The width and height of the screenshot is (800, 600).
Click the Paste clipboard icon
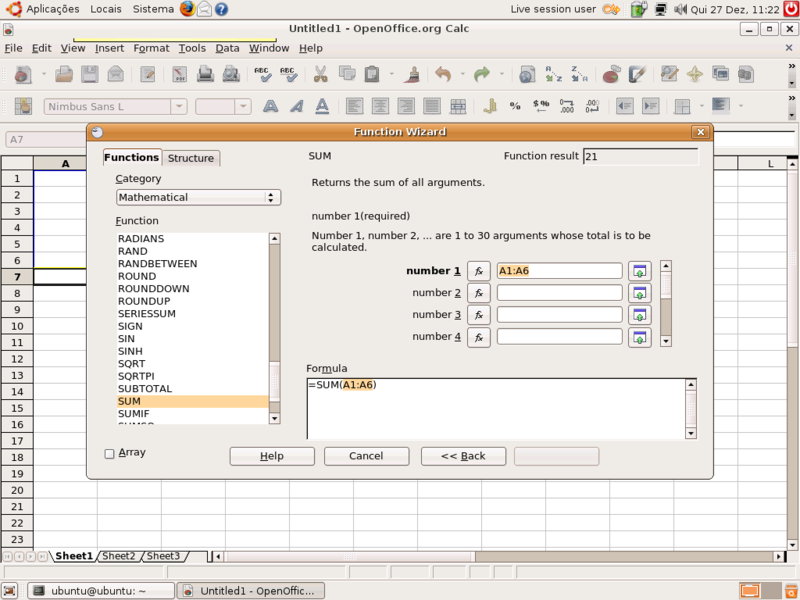pos(372,74)
